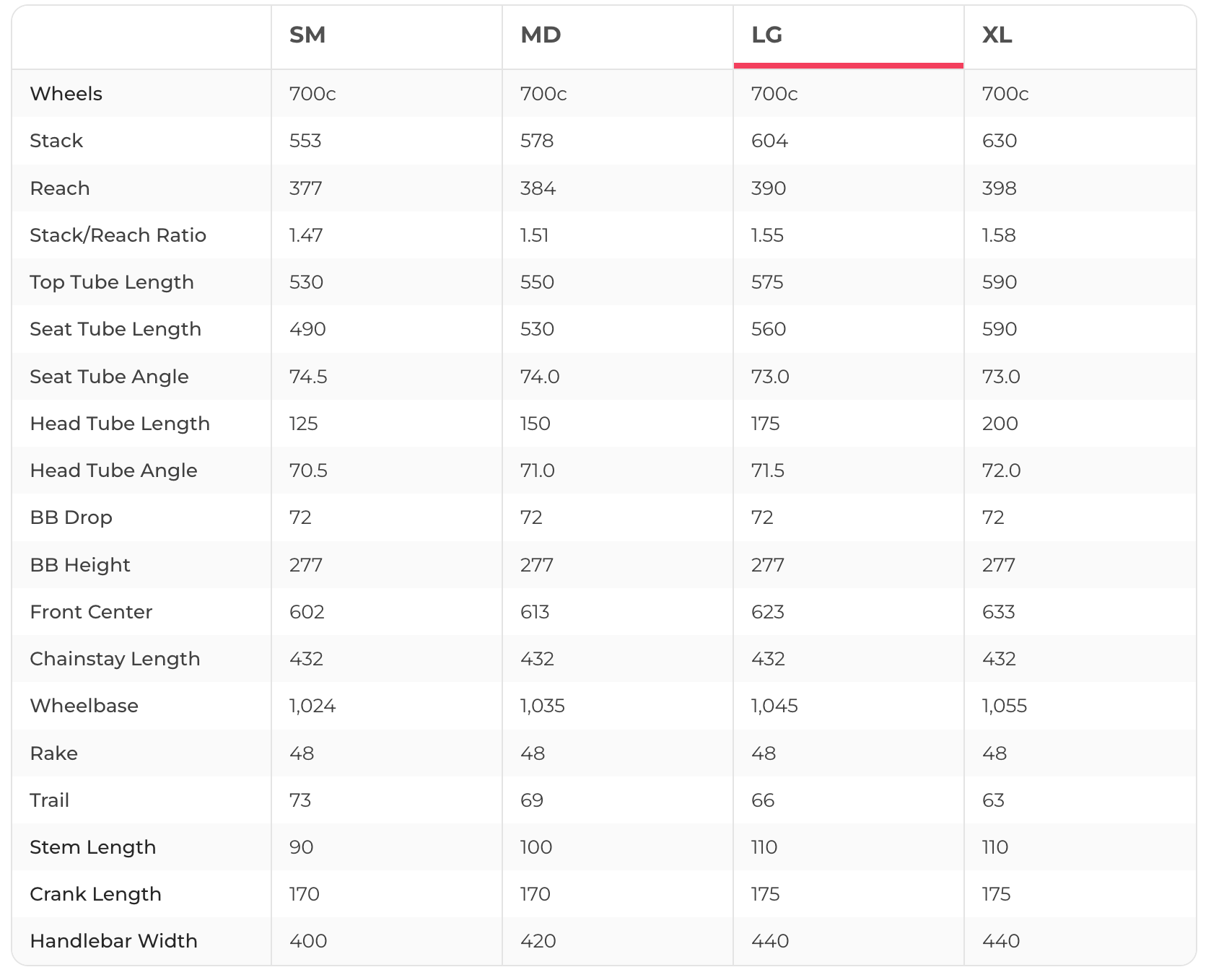Click the Chainstay Length row label
Screen dimensions: 1211x980
pyautogui.click(x=115, y=659)
